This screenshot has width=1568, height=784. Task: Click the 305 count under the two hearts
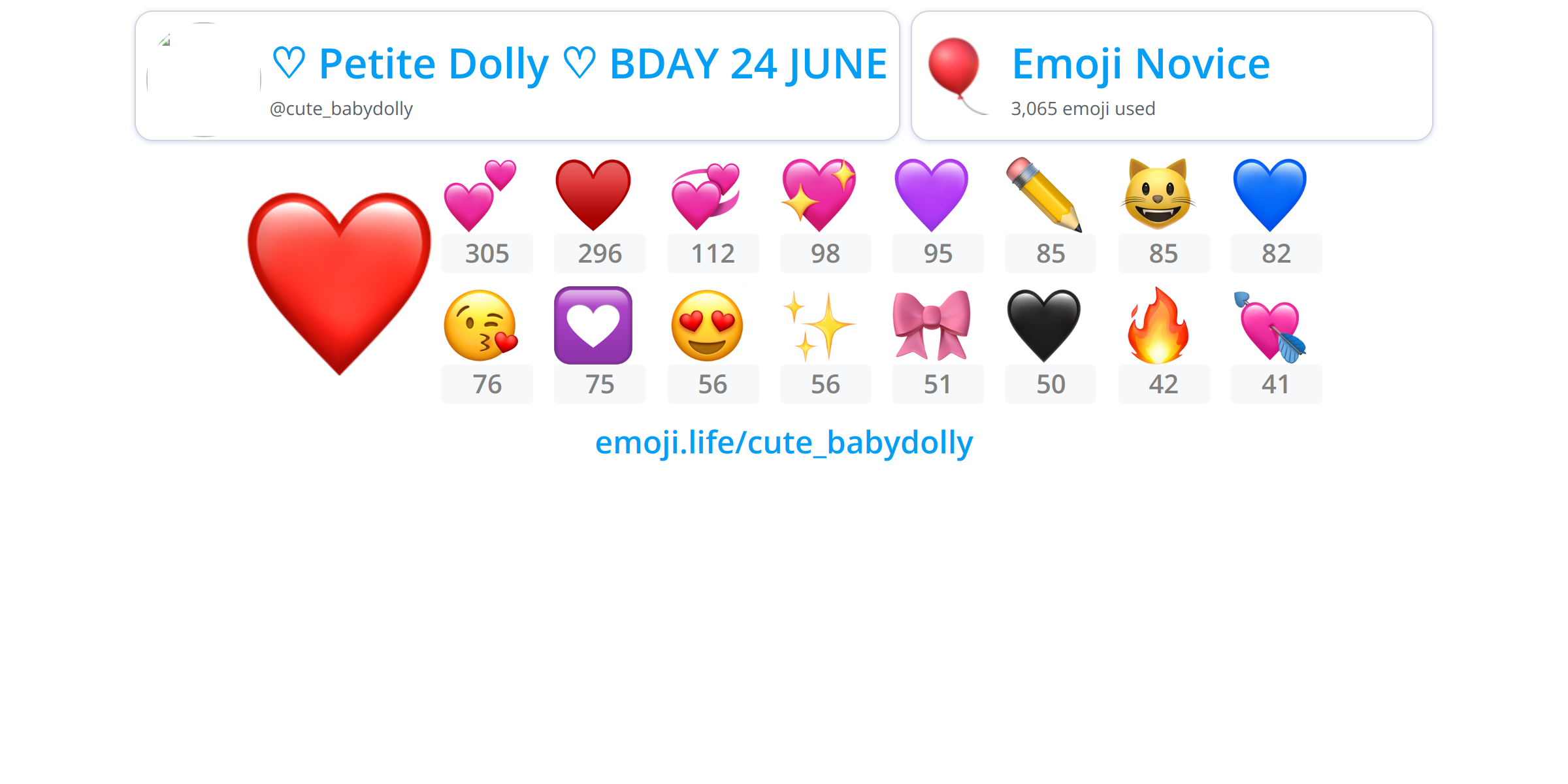pos(487,253)
